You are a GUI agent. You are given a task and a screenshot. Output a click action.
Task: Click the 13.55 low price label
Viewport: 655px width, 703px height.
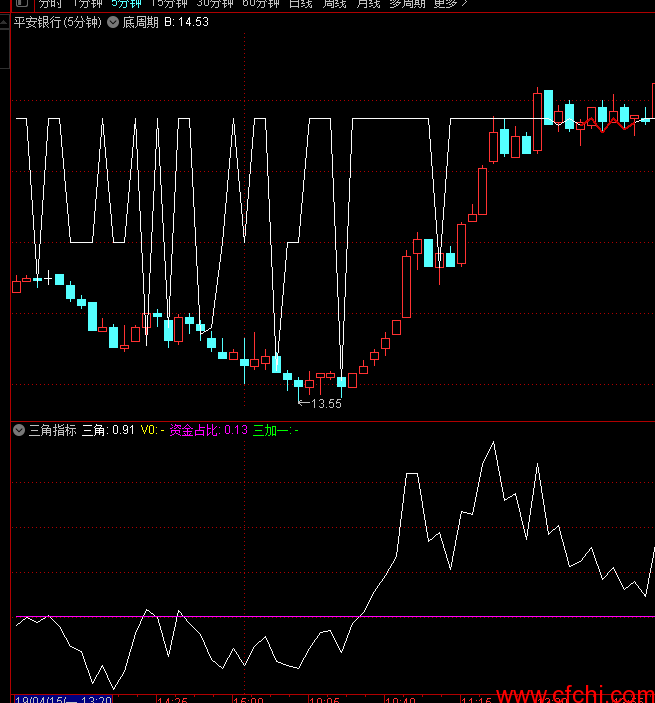[326, 404]
